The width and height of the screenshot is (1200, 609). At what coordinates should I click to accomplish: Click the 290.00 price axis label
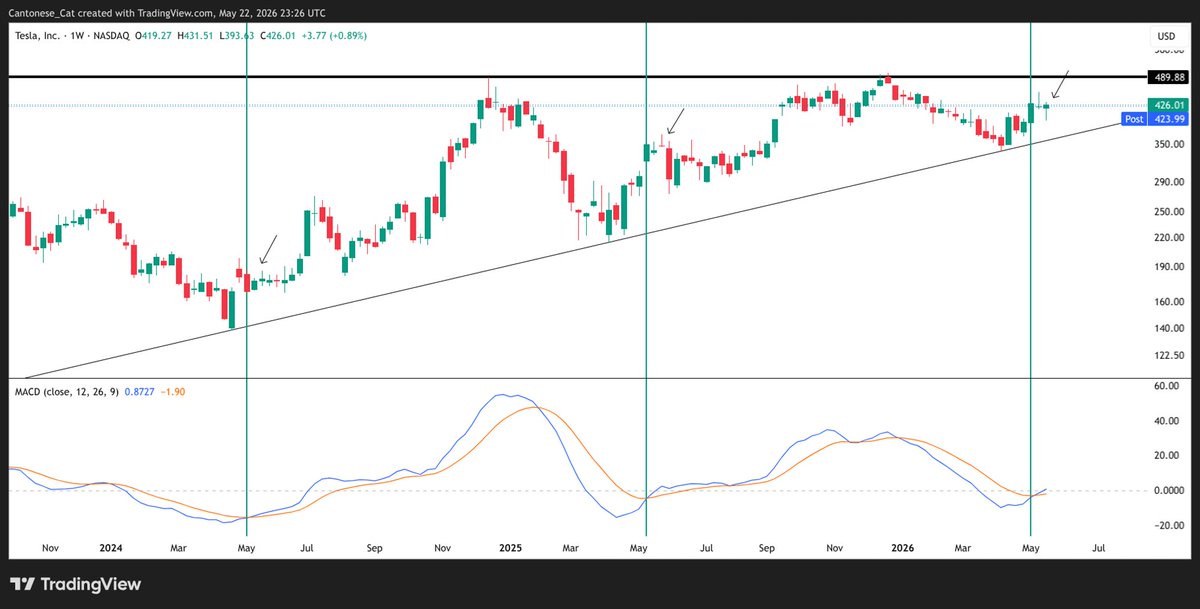[x=1170, y=182]
